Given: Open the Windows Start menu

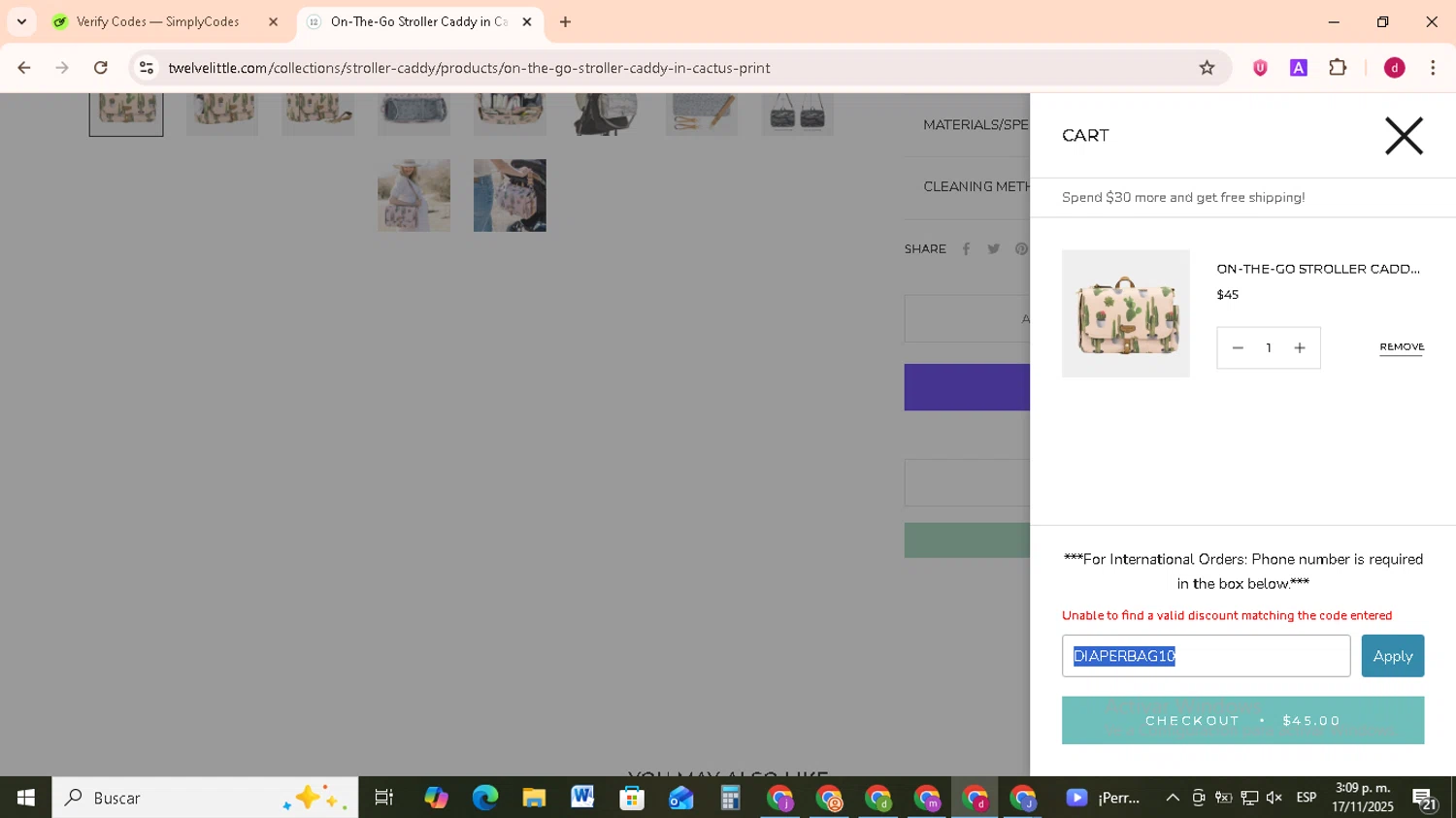Looking at the screenshot, I should (25, 798).
